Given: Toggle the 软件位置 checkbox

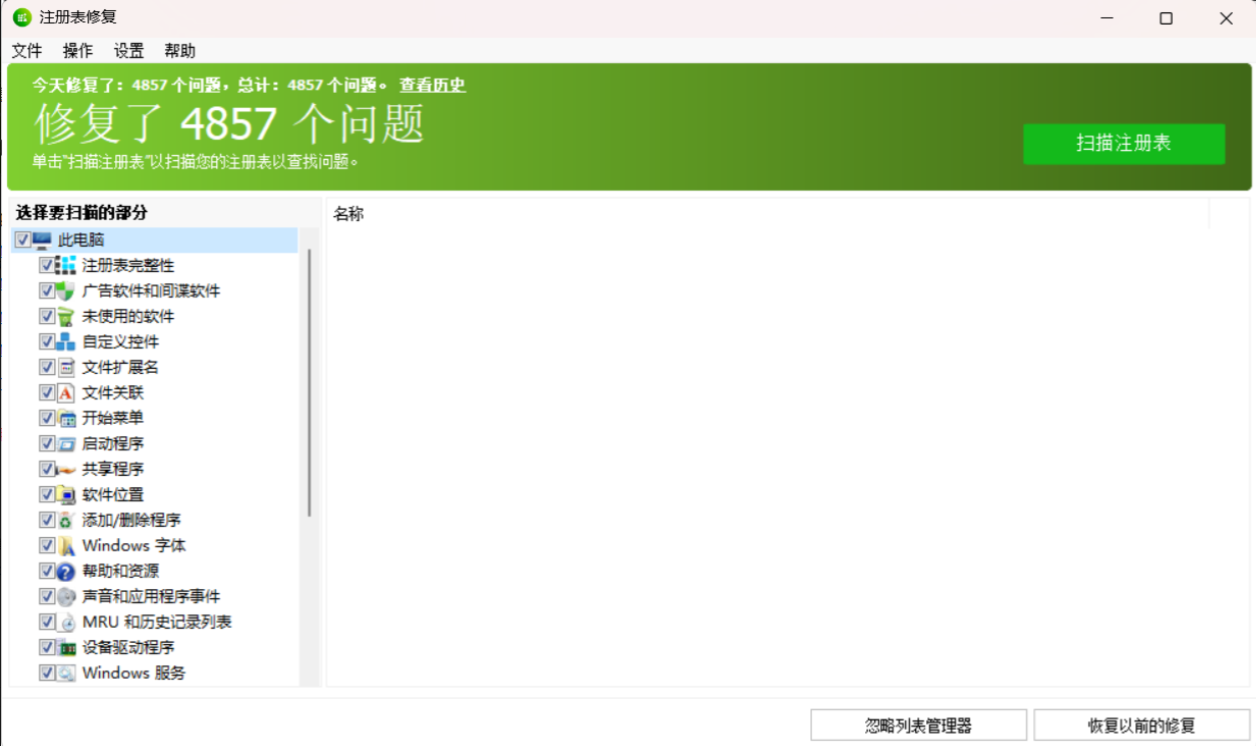Looking at the screenshot, I should point(47,495).
